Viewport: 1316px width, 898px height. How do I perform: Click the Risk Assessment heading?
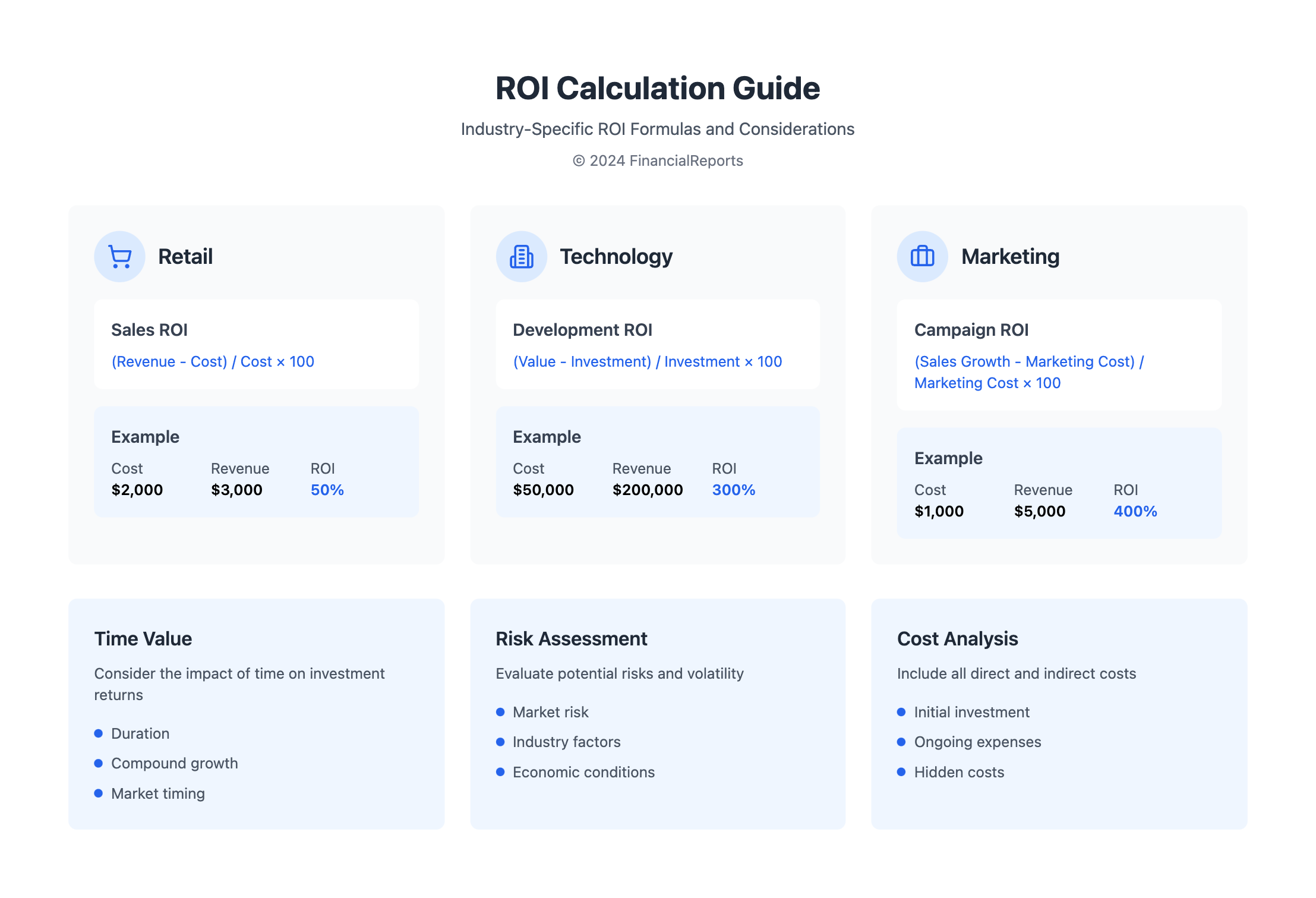[571, 638]
